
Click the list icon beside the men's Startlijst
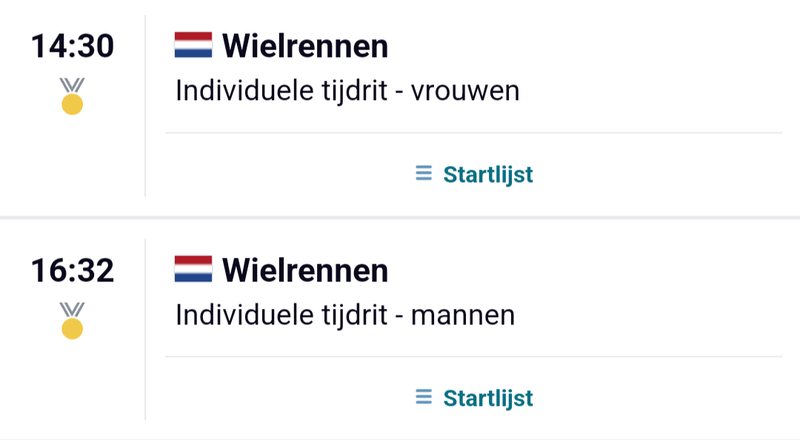click(424, 398)
